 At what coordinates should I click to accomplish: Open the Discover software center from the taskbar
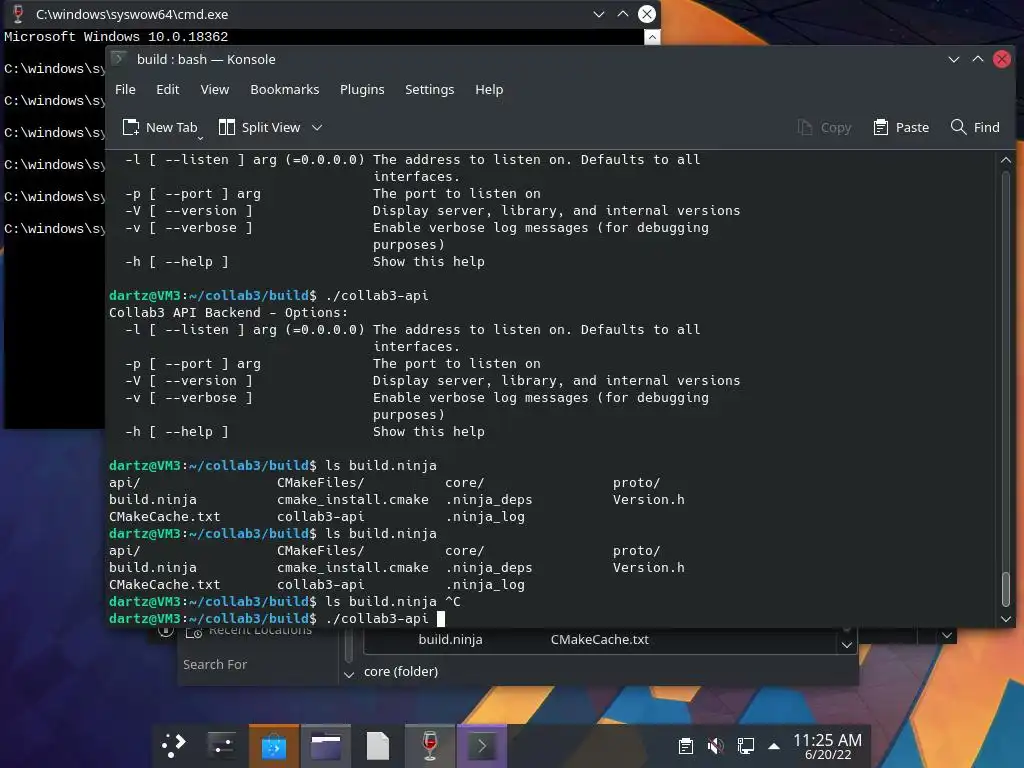(x=274, y=745)
